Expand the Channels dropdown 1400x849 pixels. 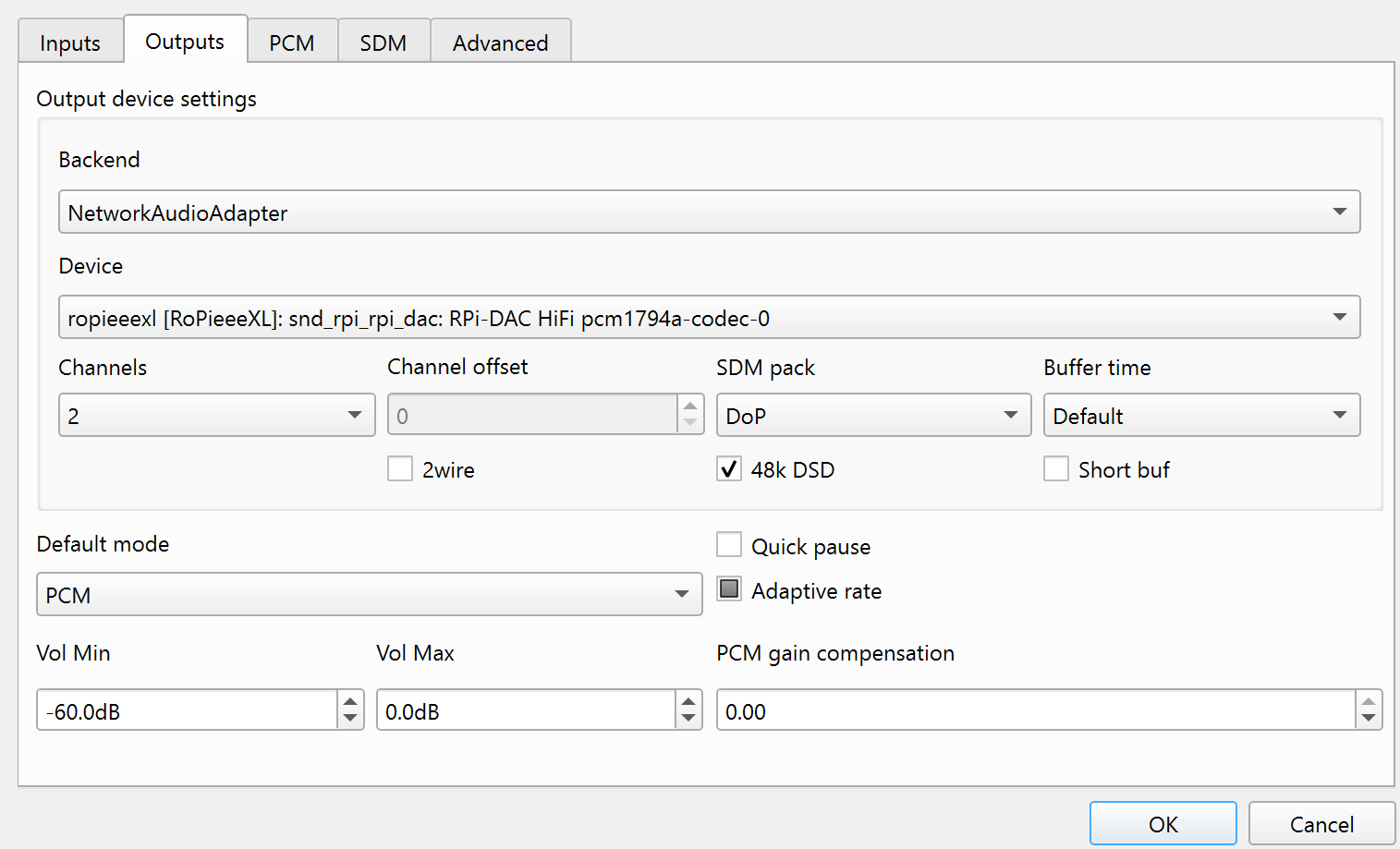(x=355, y=416)
